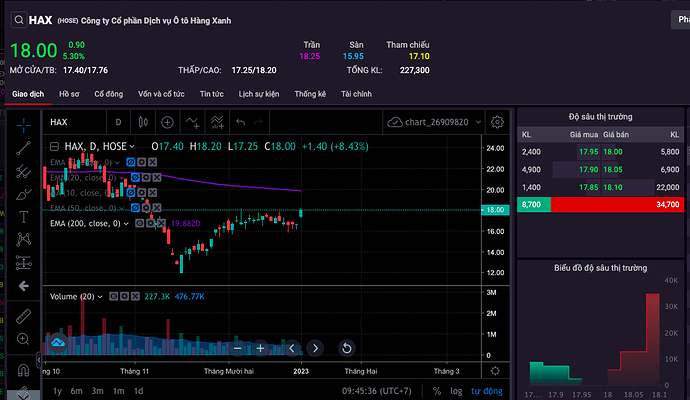Open Thống kê tab

pyautogui.click(x=310, y=94)
